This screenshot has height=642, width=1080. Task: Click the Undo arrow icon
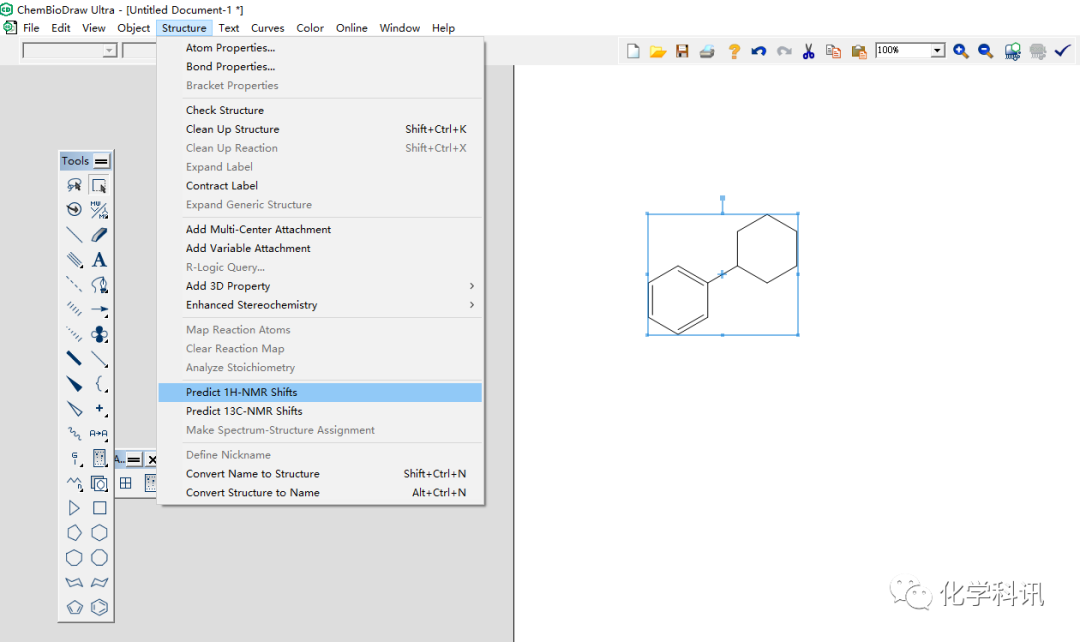tap(759, 51)
